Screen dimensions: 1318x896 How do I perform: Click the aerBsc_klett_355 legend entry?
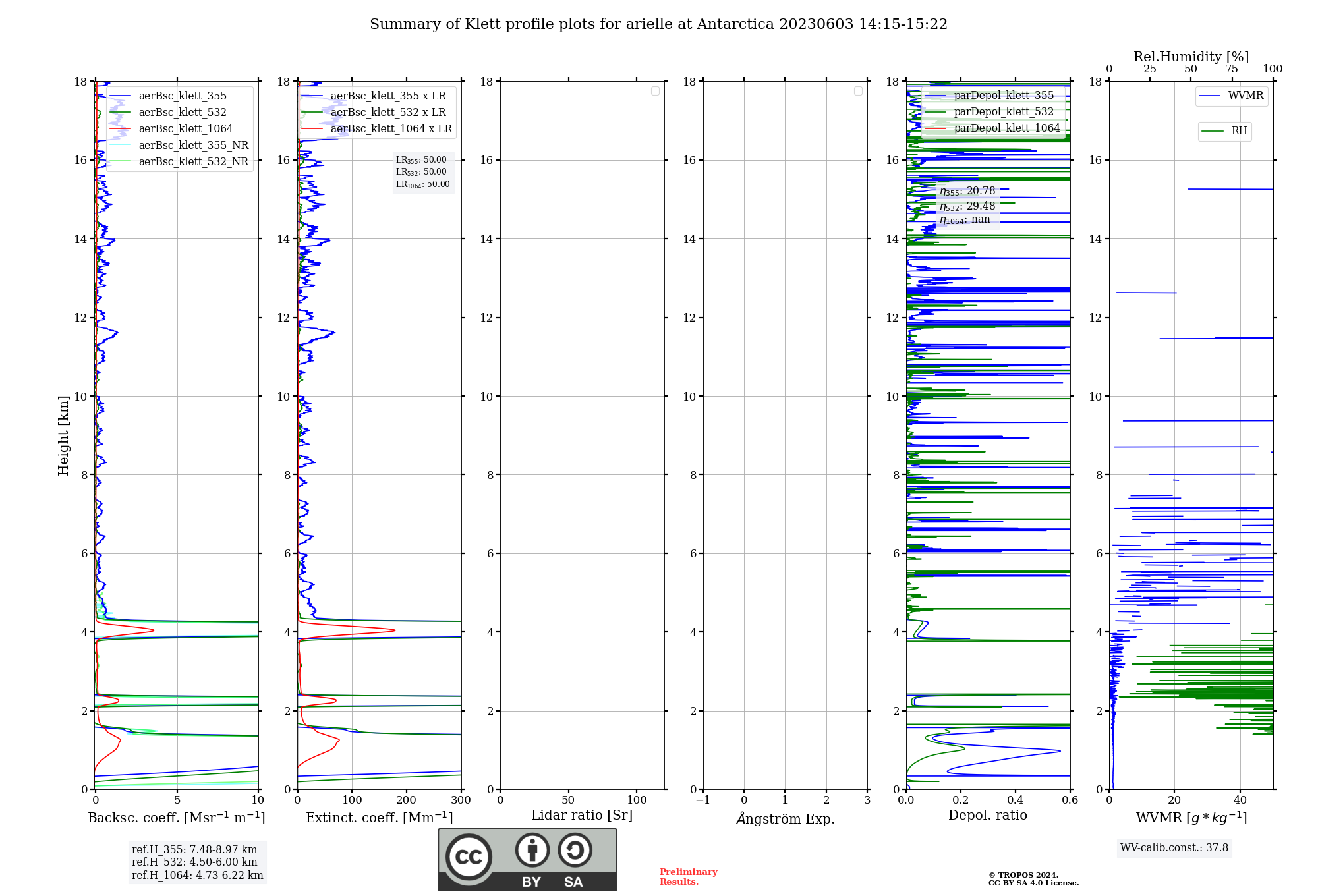(169, 96)
